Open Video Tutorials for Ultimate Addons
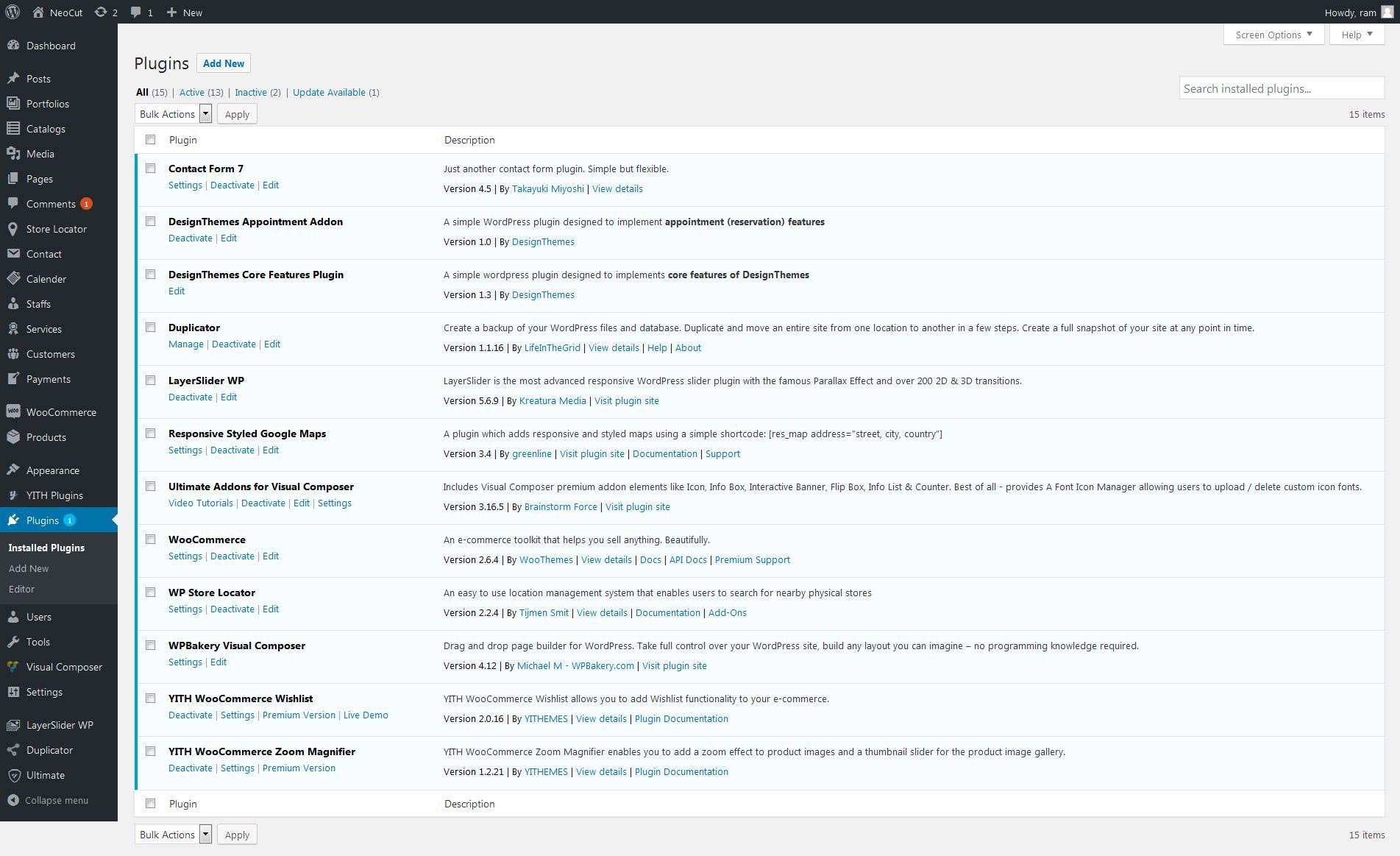Screen dimensions: 1400x856 point(201,503)
